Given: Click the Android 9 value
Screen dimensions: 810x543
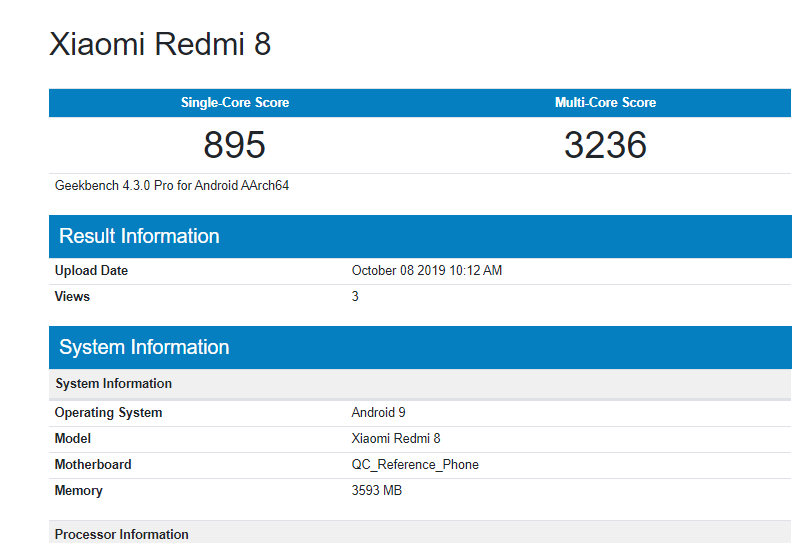Looking at the screenshot, I should pos(378,413).
